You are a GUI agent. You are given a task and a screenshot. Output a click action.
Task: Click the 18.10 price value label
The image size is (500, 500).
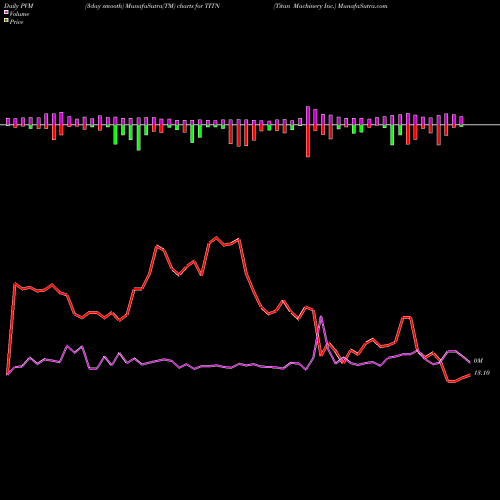tap(482, 373)
